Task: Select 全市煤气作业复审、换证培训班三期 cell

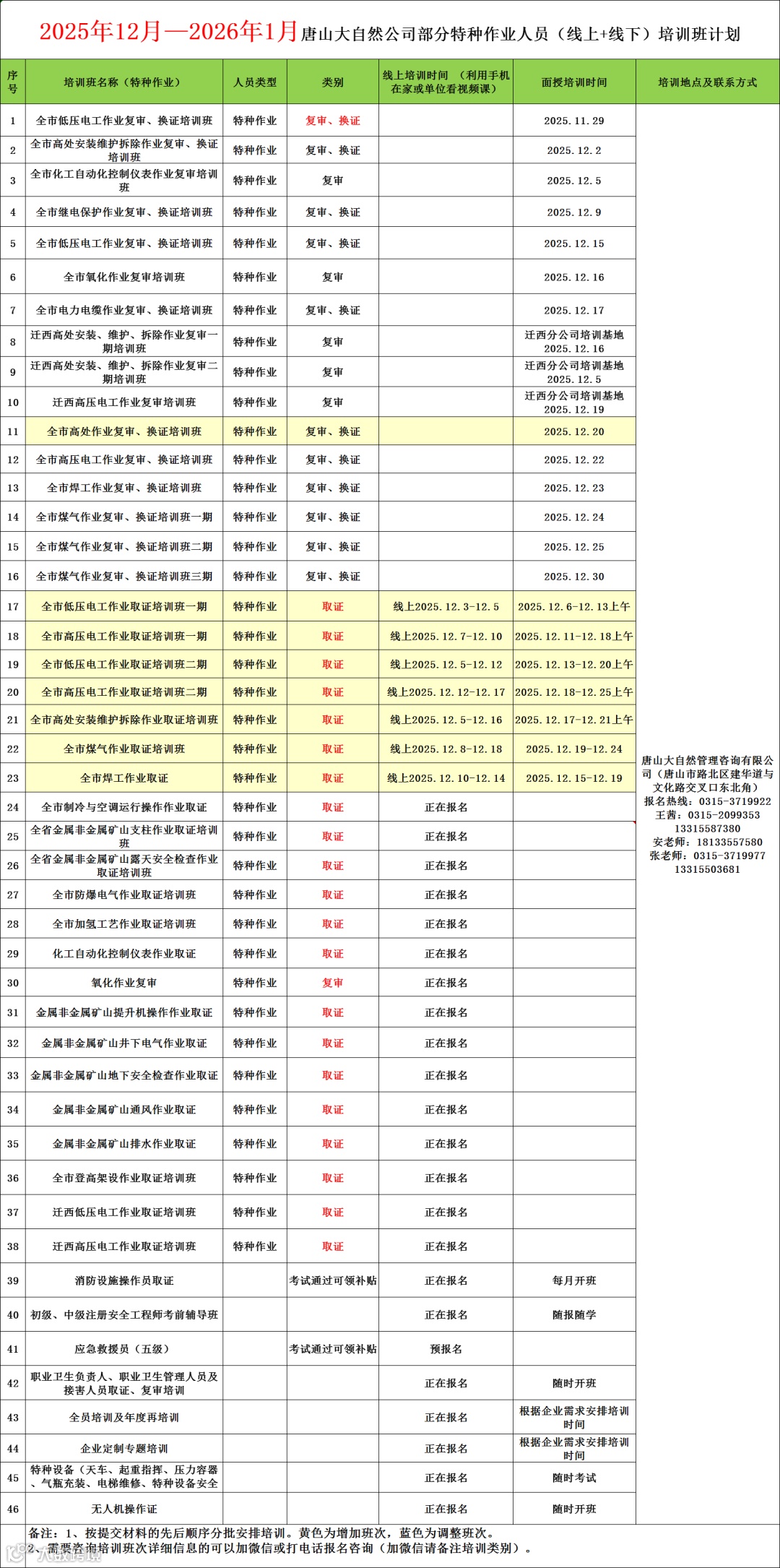Action: coord(124,577)
